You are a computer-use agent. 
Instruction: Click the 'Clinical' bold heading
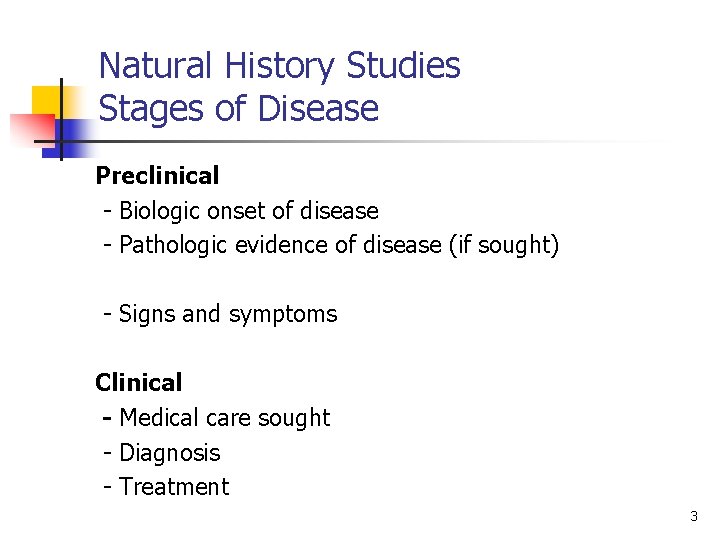pyautogui.click(x=139, y=383)
